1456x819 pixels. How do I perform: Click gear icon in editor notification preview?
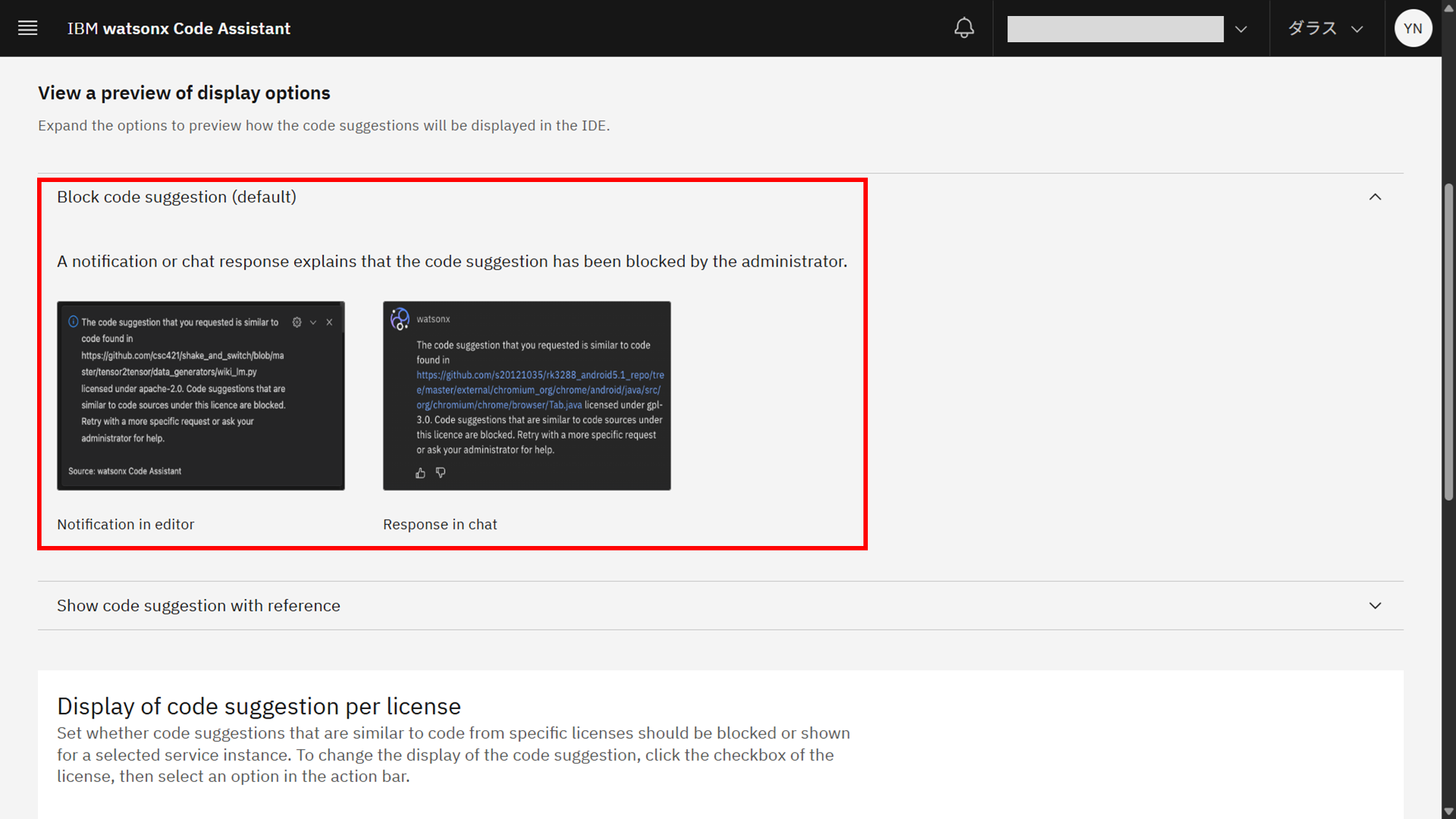[297, 322]
